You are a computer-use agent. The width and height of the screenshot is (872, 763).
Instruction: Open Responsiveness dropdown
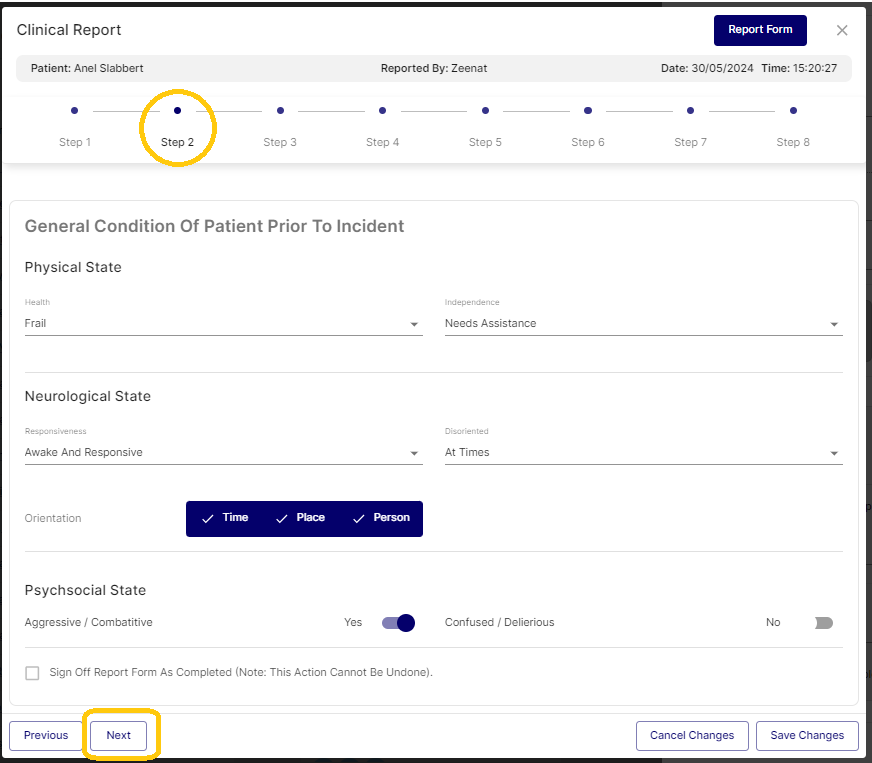pyautogui.click(x=223, y=453)
